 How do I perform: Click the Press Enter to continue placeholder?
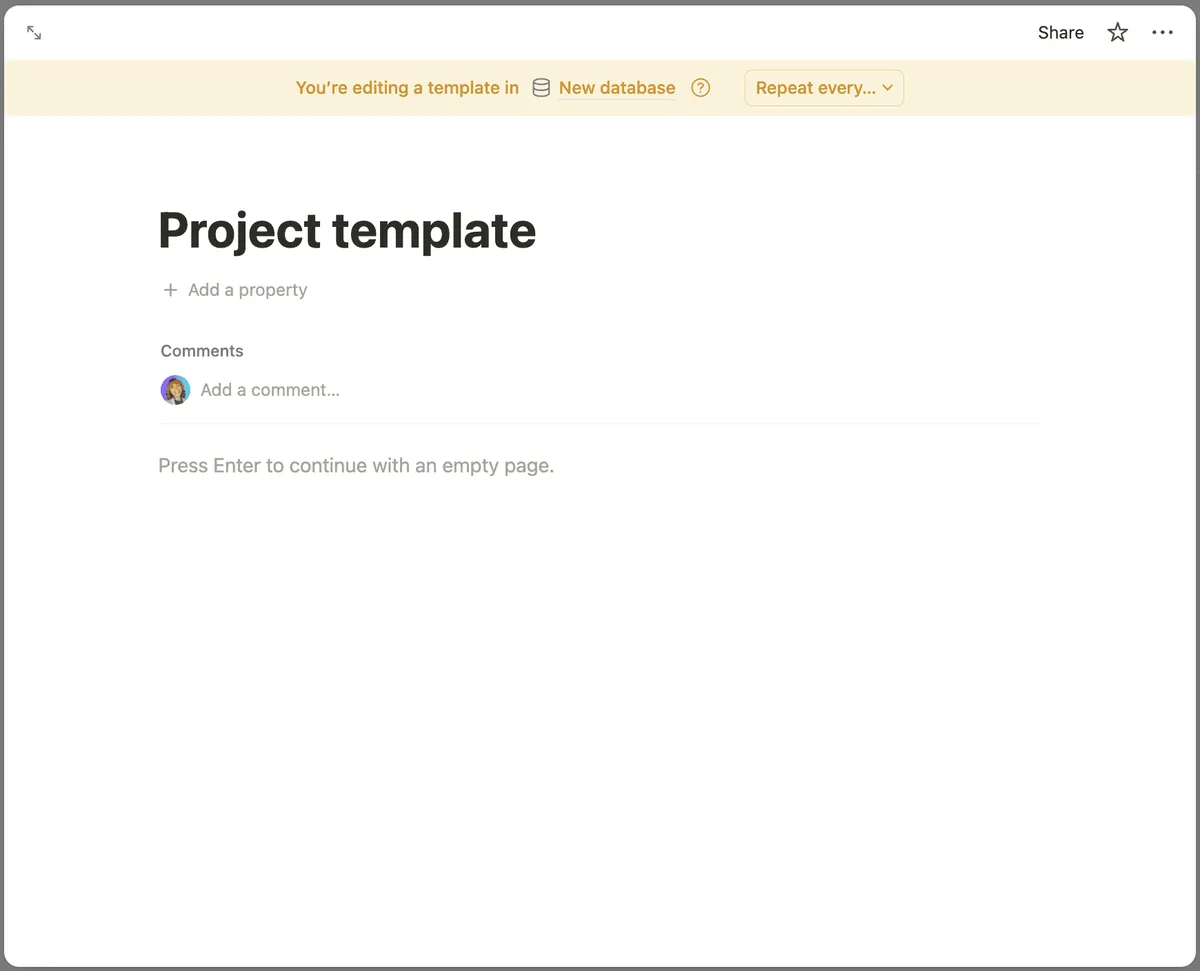click(356, 466)
